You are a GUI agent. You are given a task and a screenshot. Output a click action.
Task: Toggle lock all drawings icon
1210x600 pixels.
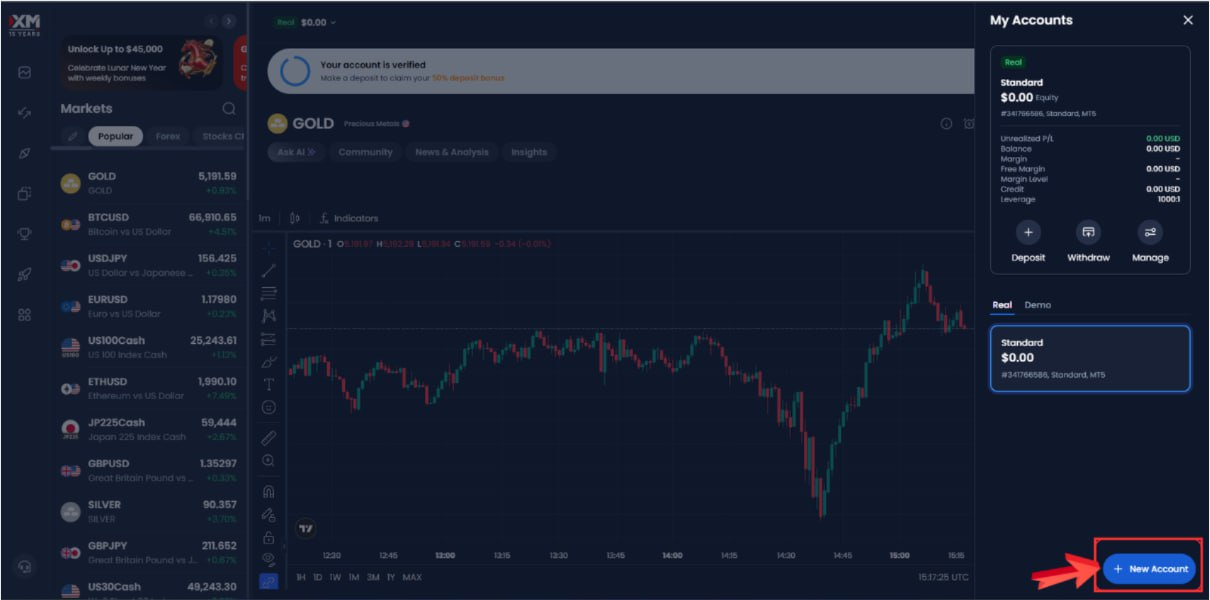pyautogui.click(x=268, y=537)
